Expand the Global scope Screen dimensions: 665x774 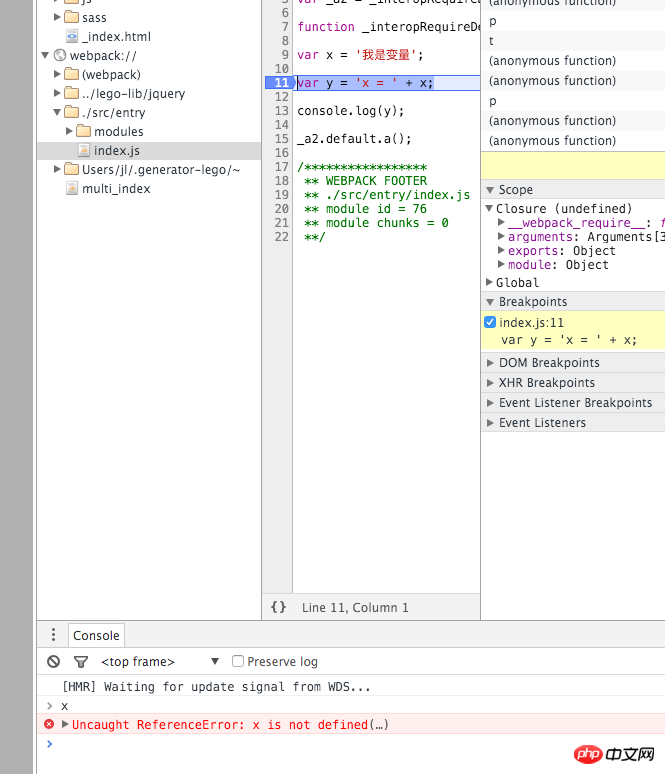coord(489,282)
